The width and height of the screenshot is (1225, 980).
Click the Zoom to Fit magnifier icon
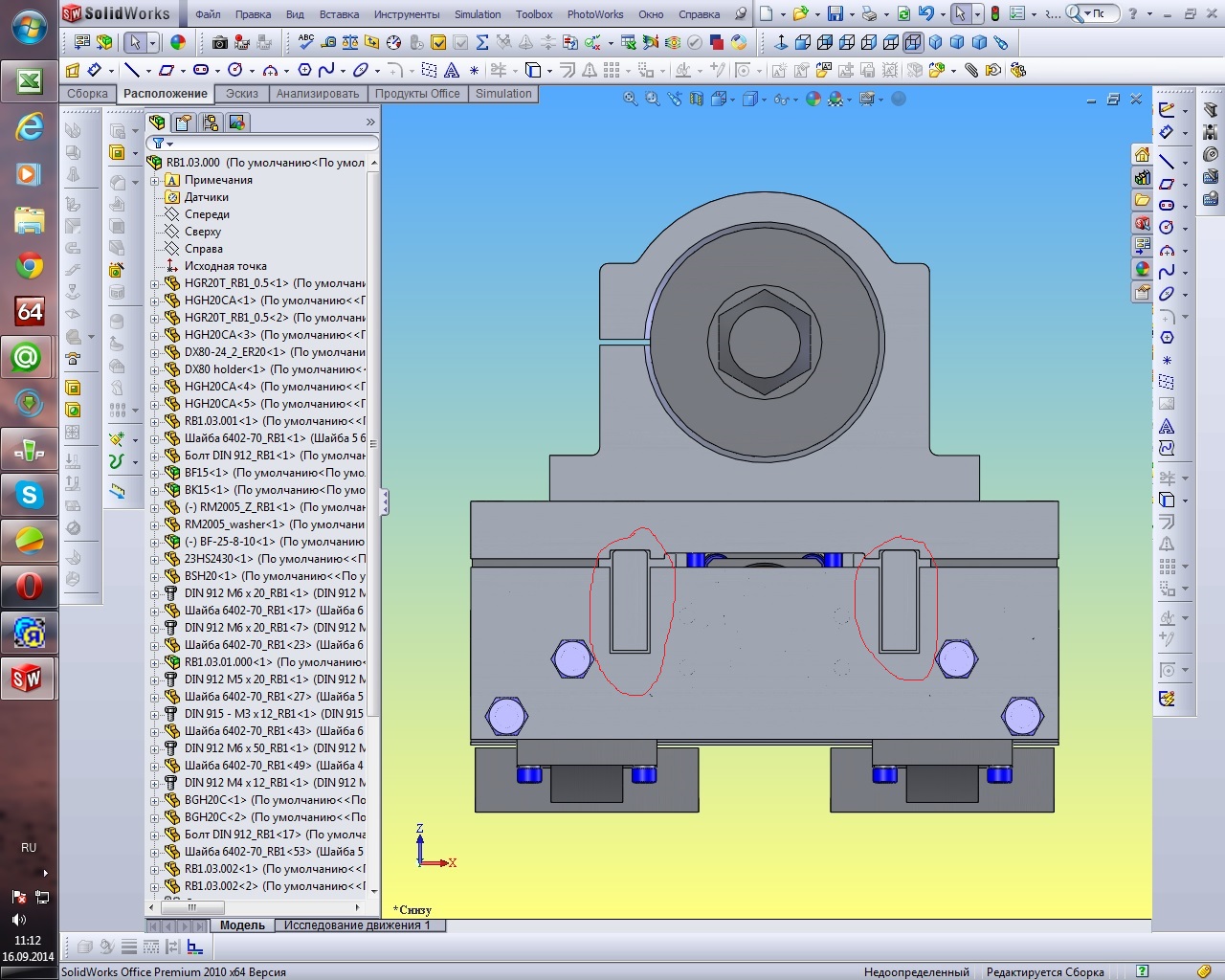coord(631,99)
